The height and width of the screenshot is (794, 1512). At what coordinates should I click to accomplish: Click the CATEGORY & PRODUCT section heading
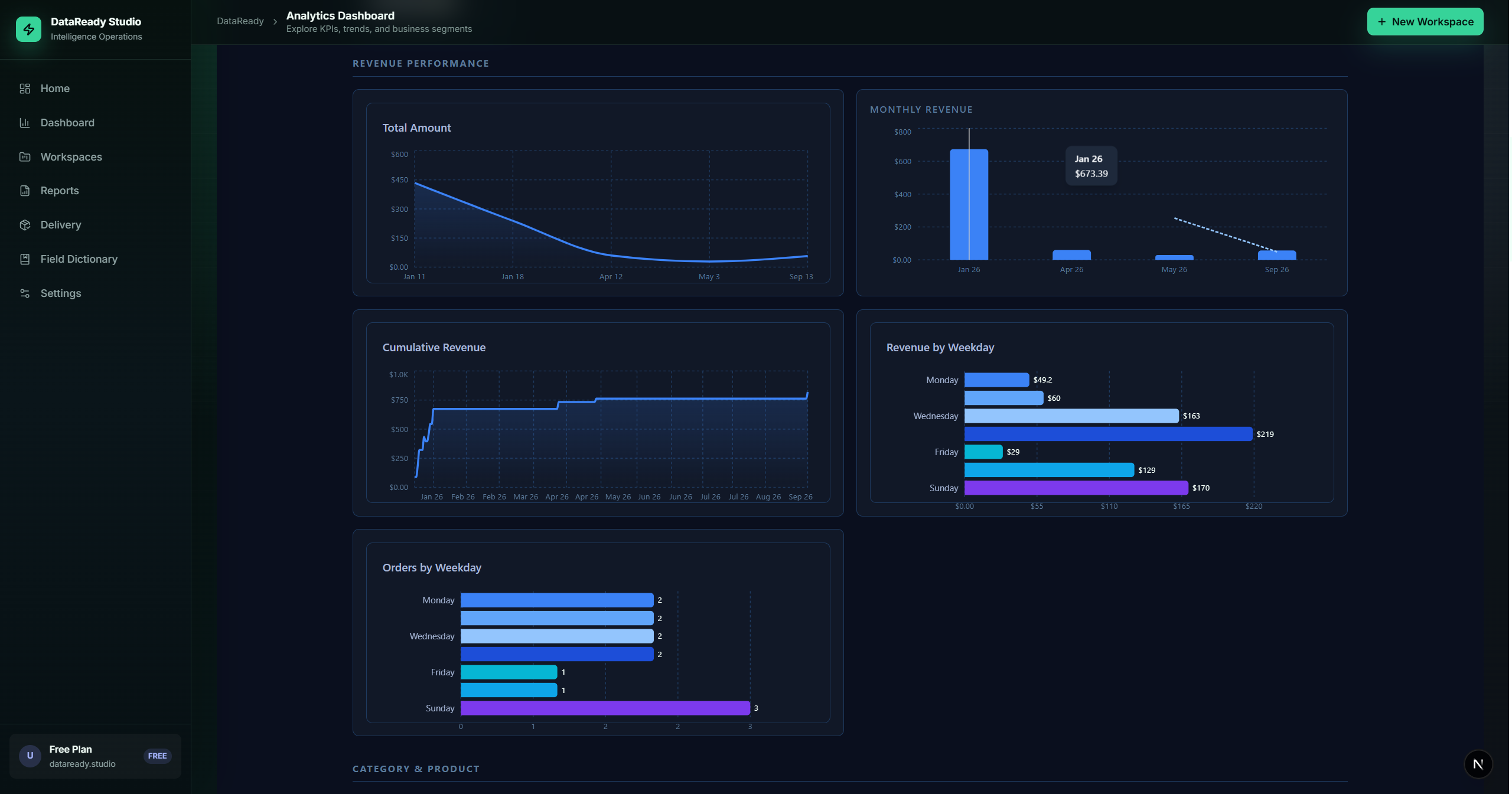(x=416, y=769)
